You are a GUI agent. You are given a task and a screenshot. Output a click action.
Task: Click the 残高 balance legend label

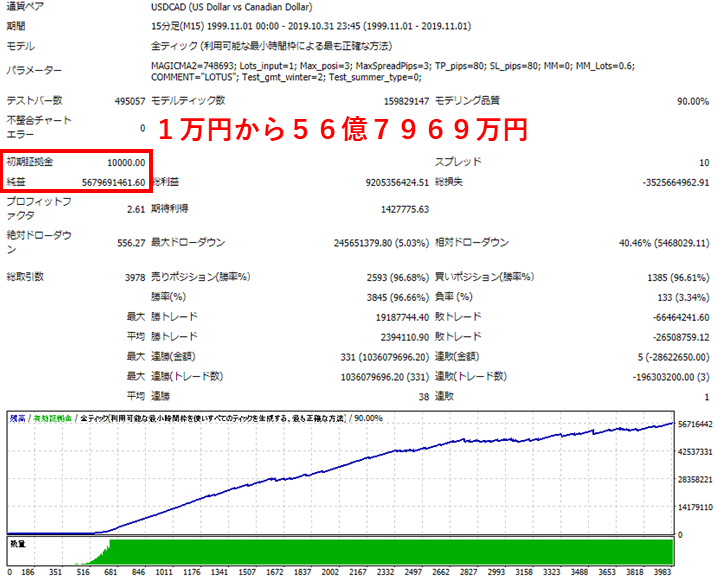point(18,418)
